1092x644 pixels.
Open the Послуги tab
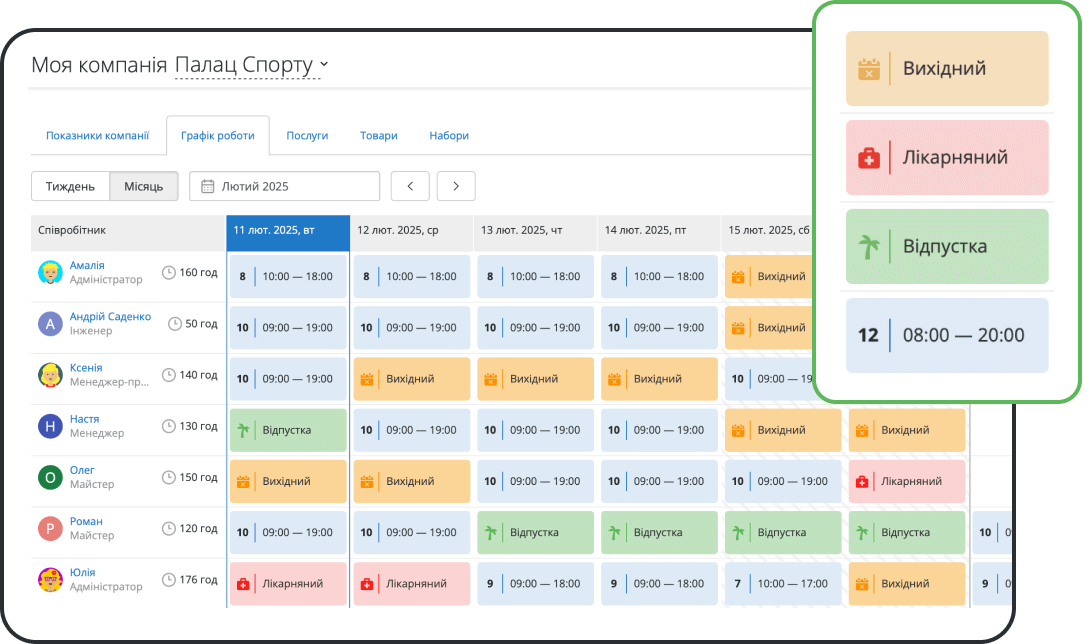307,136
